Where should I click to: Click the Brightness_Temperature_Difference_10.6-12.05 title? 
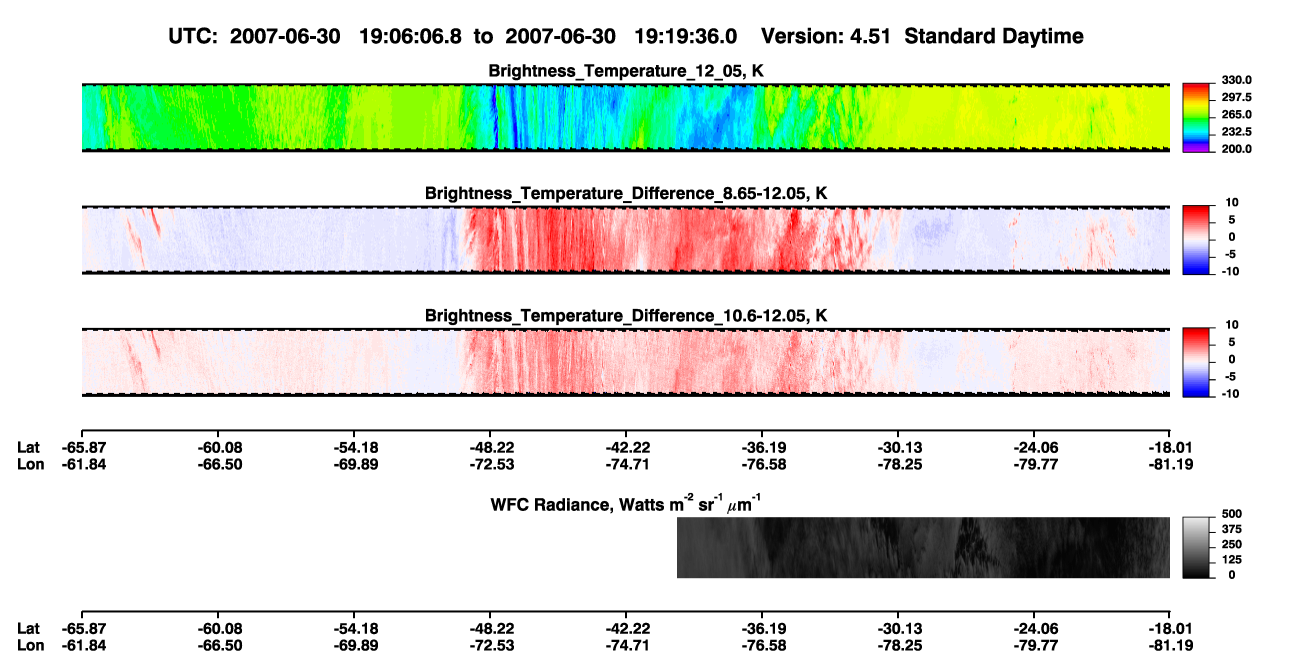[626, 316]
